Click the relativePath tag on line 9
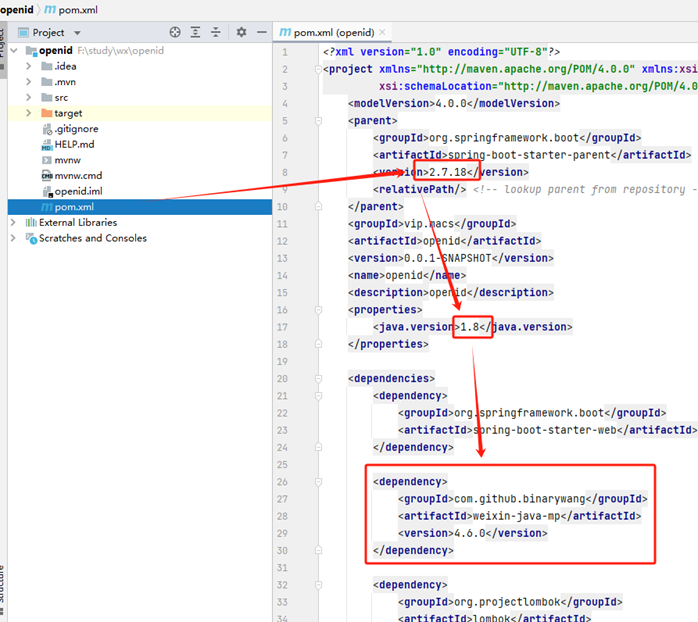Image resolution: width=698 pixels, height=622 pixels. [x=419, y=189]
